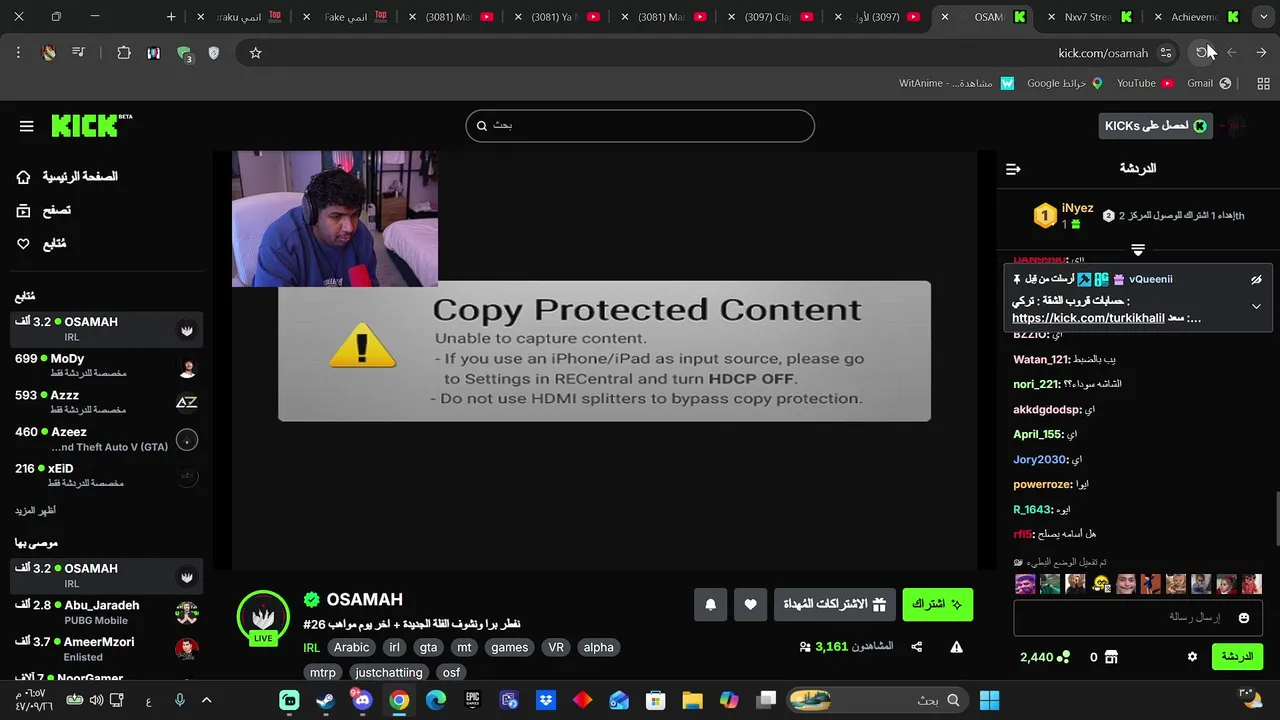Click the Kick search box
The image size is (1280, 720).
tap(640, 126)
